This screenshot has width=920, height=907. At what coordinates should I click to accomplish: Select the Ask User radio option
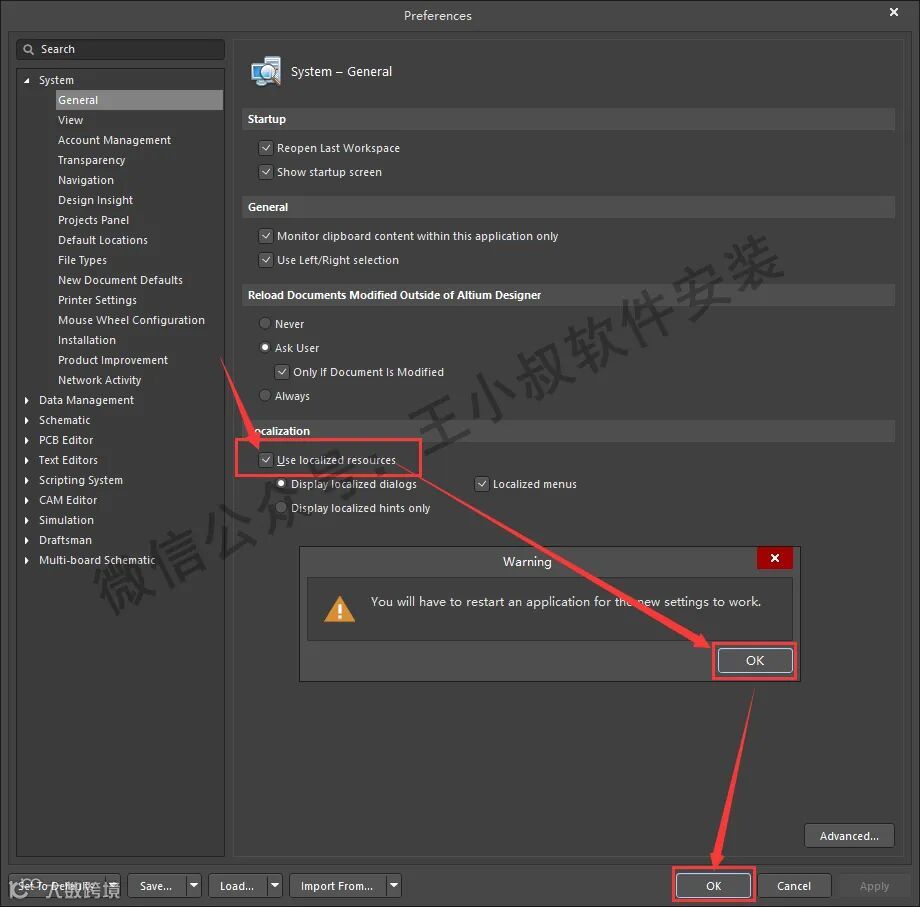(x=265, y=347)
